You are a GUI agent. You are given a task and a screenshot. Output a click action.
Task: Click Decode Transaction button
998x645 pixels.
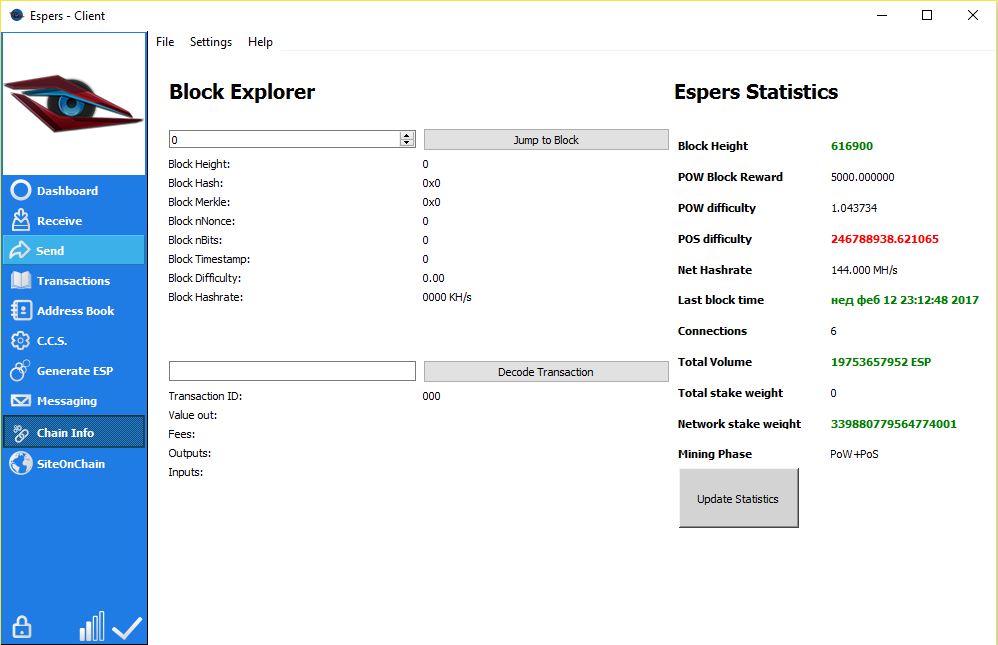click(546, 371)
